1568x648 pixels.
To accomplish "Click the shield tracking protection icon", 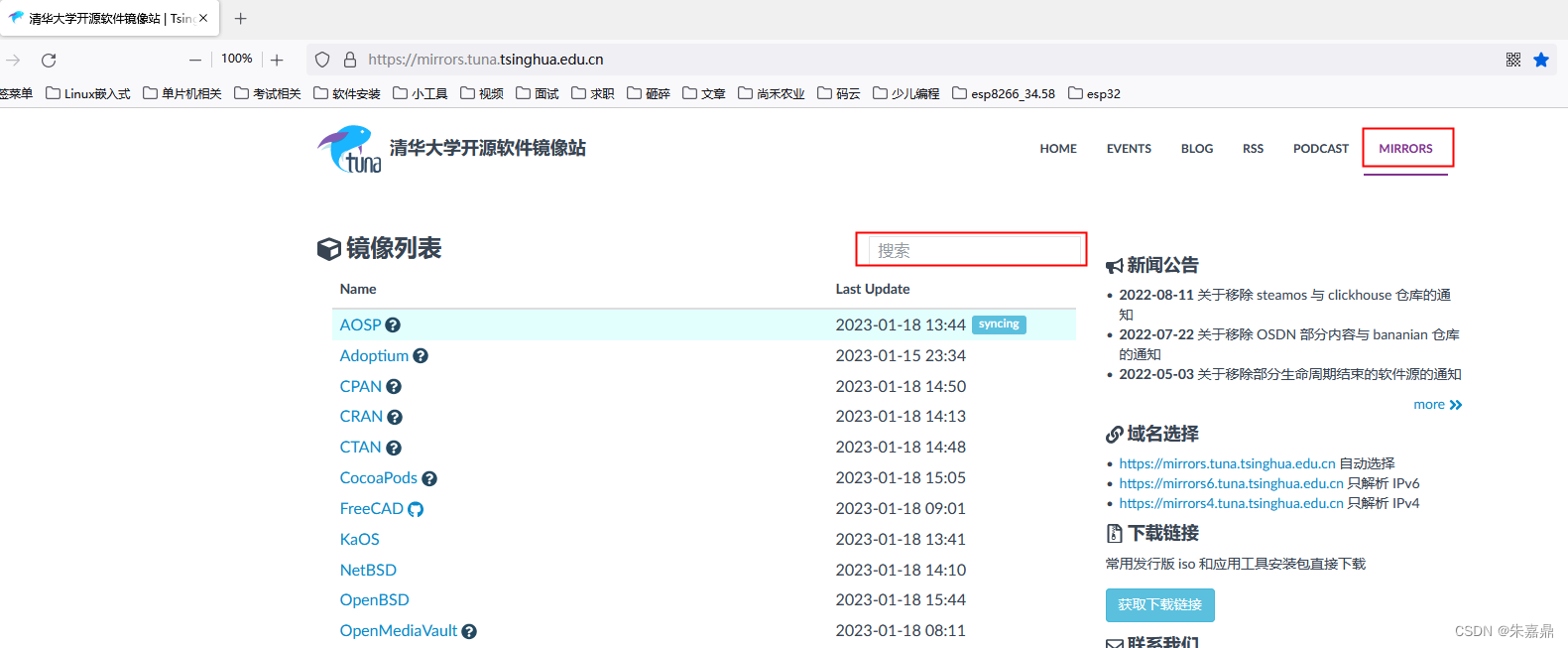I will pos(322,60).
